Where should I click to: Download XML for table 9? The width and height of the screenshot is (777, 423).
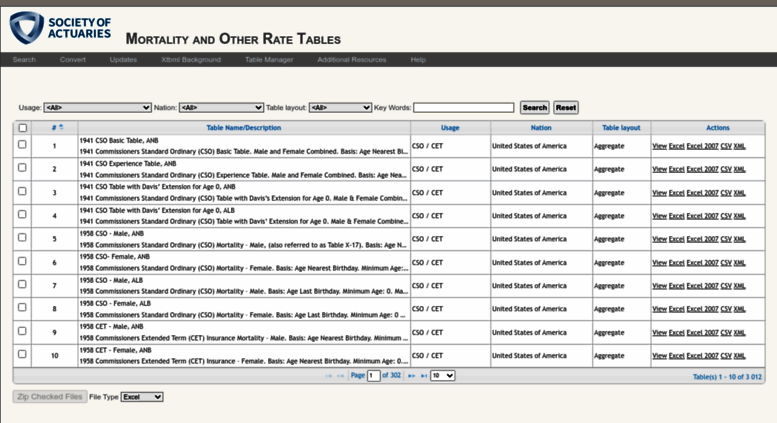739,332
